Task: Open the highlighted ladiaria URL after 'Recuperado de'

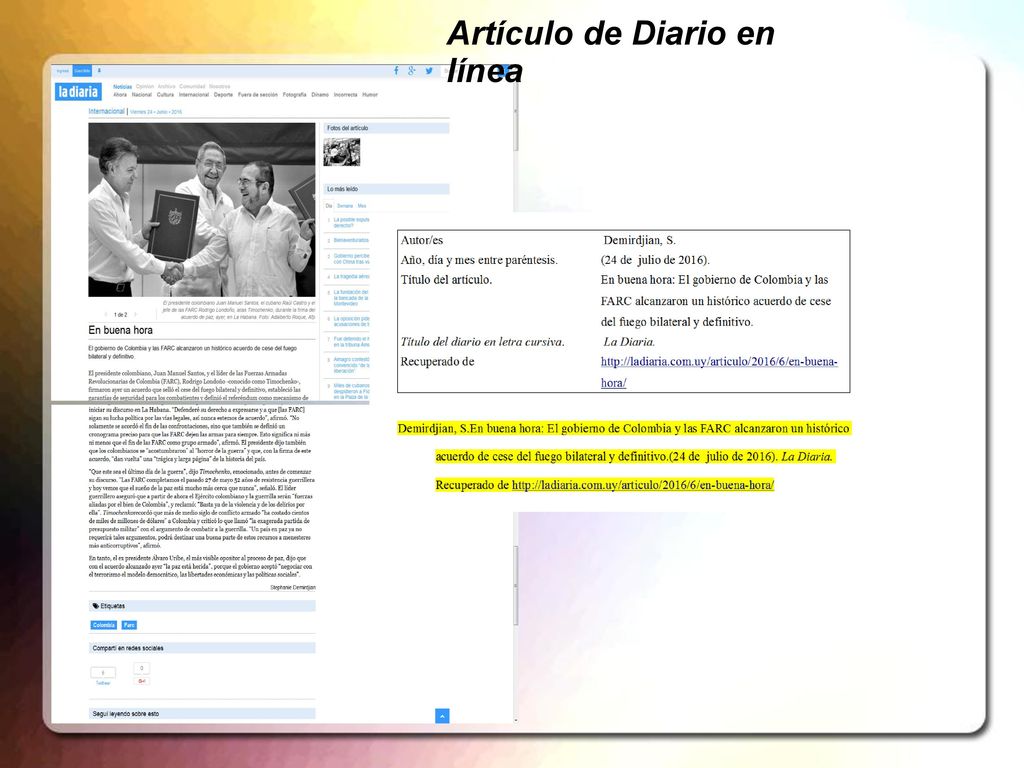Action: (643, 485)
